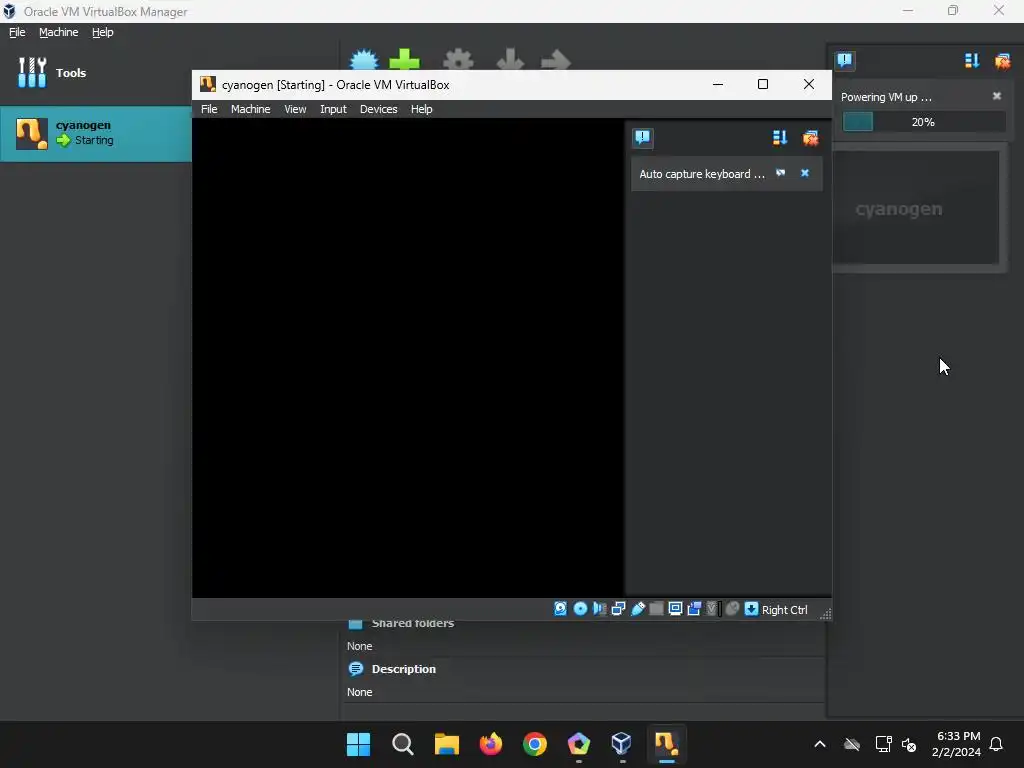The width and height of the screenshot is (1024, 768).
Task: Open the Windows Start menu
Action: (359, 744)
